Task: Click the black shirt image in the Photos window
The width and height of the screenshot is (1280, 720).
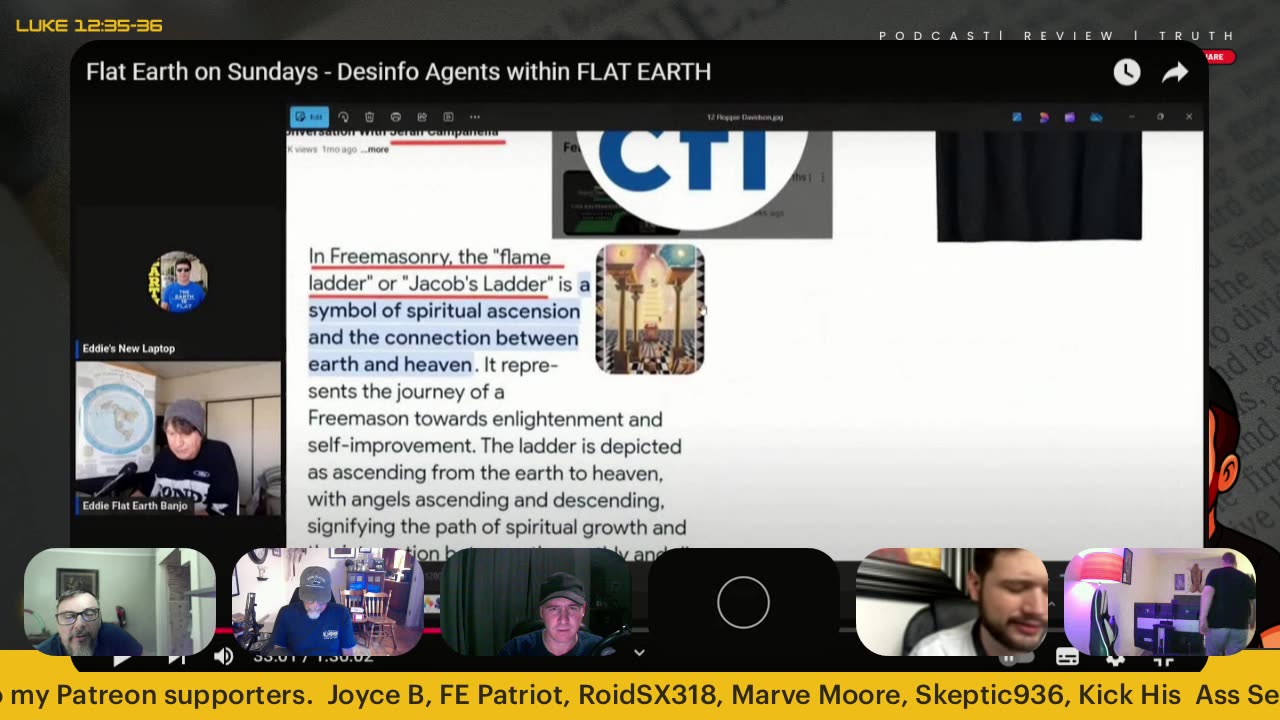Action: 1039,186
